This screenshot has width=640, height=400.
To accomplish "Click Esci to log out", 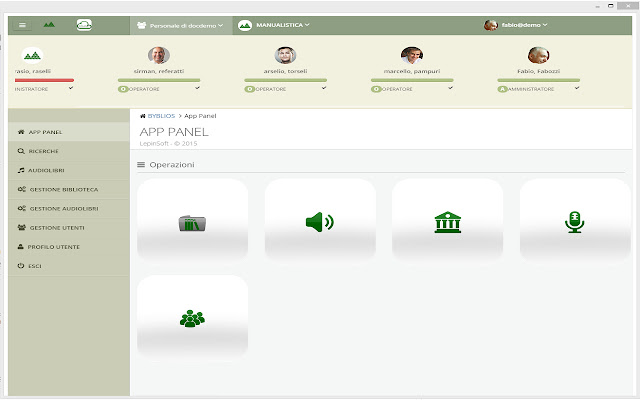I will (36, 265).
